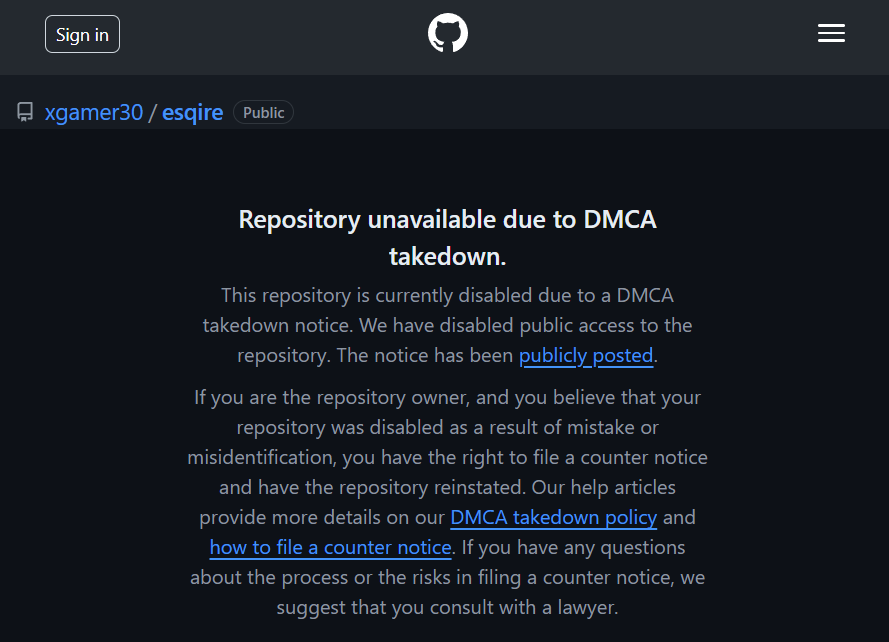The image size is (889, 642).
Task: Open the DMCA takedown policy link
Action: (553, 517)
